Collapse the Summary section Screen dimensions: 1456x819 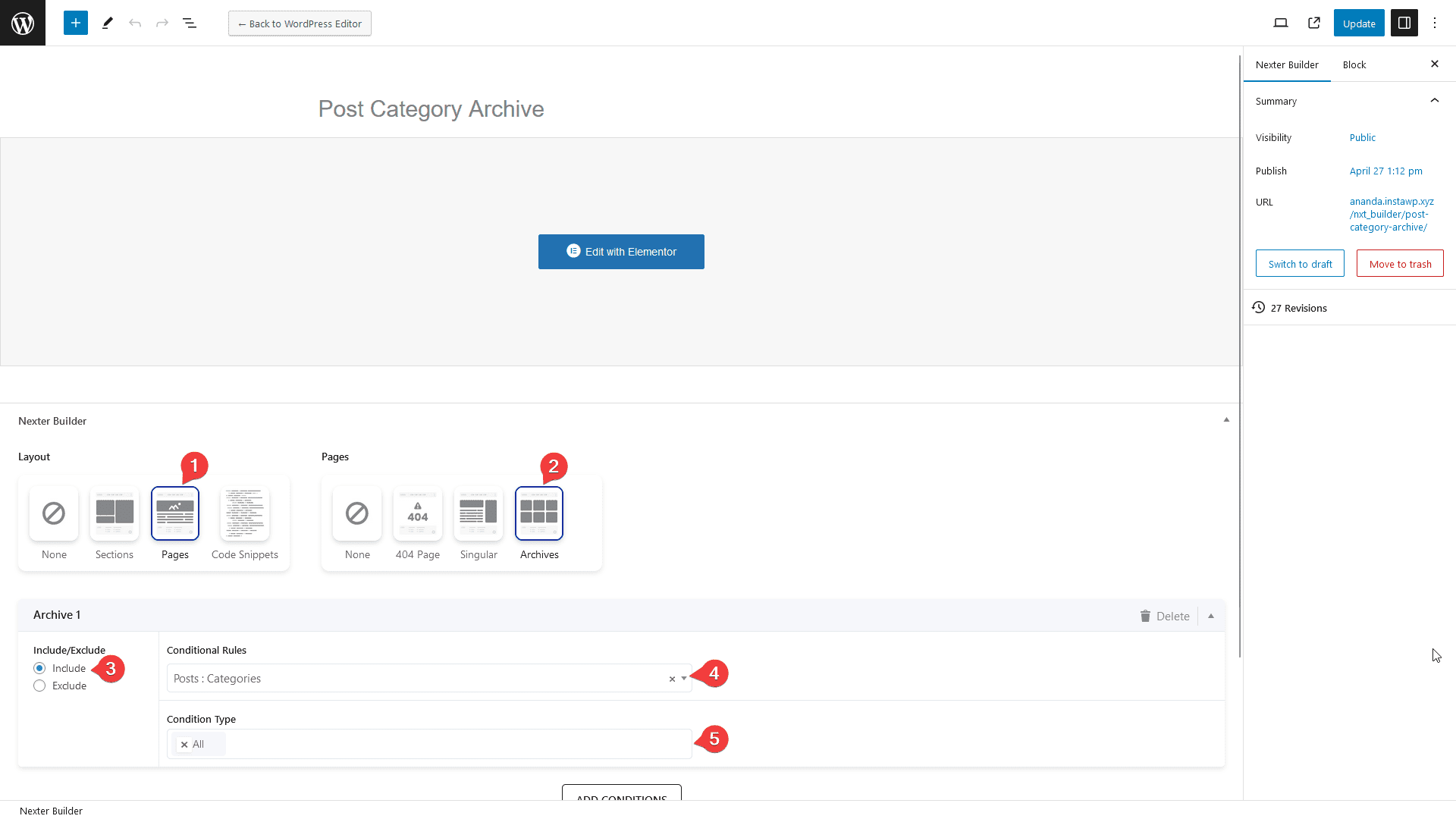(1435, 101)
